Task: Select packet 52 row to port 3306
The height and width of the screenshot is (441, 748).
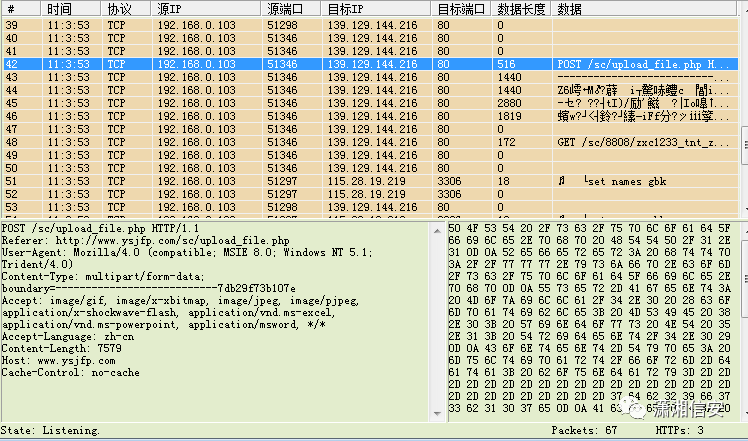Action: (370, 194)
